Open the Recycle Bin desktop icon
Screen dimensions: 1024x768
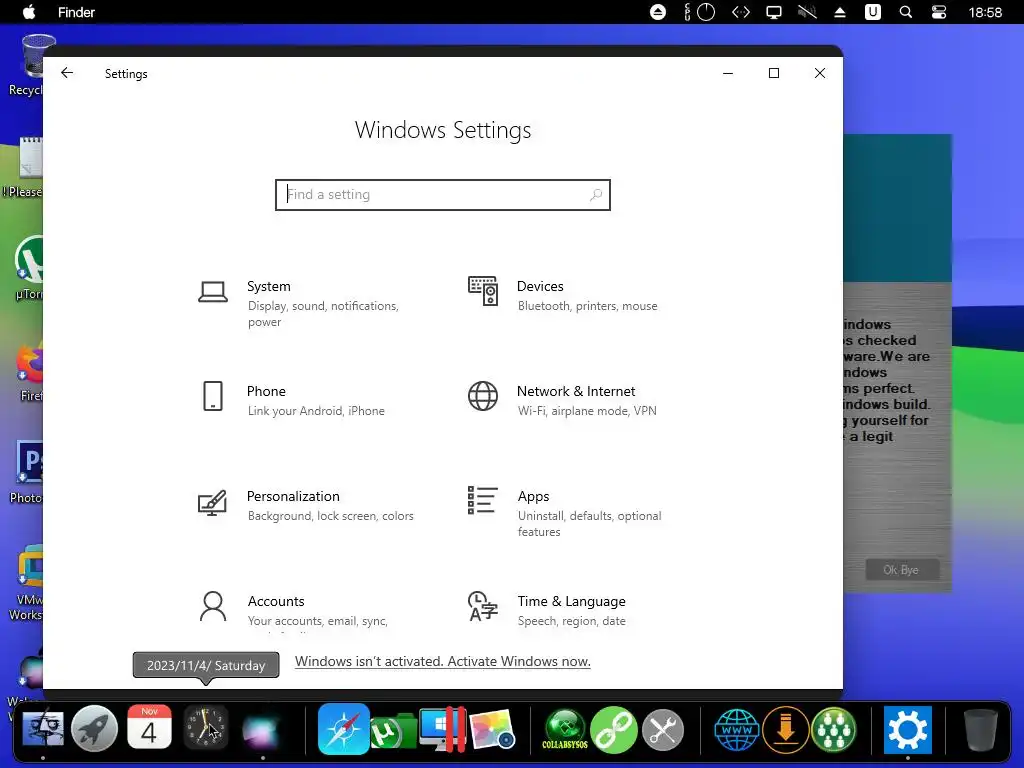31,65
